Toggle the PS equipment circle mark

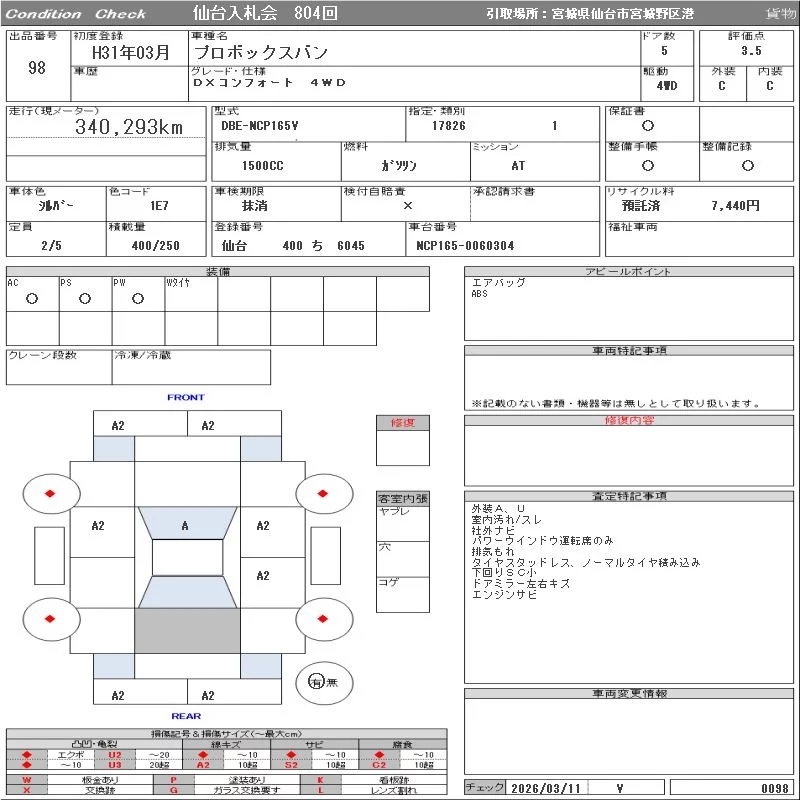[85, 298]
